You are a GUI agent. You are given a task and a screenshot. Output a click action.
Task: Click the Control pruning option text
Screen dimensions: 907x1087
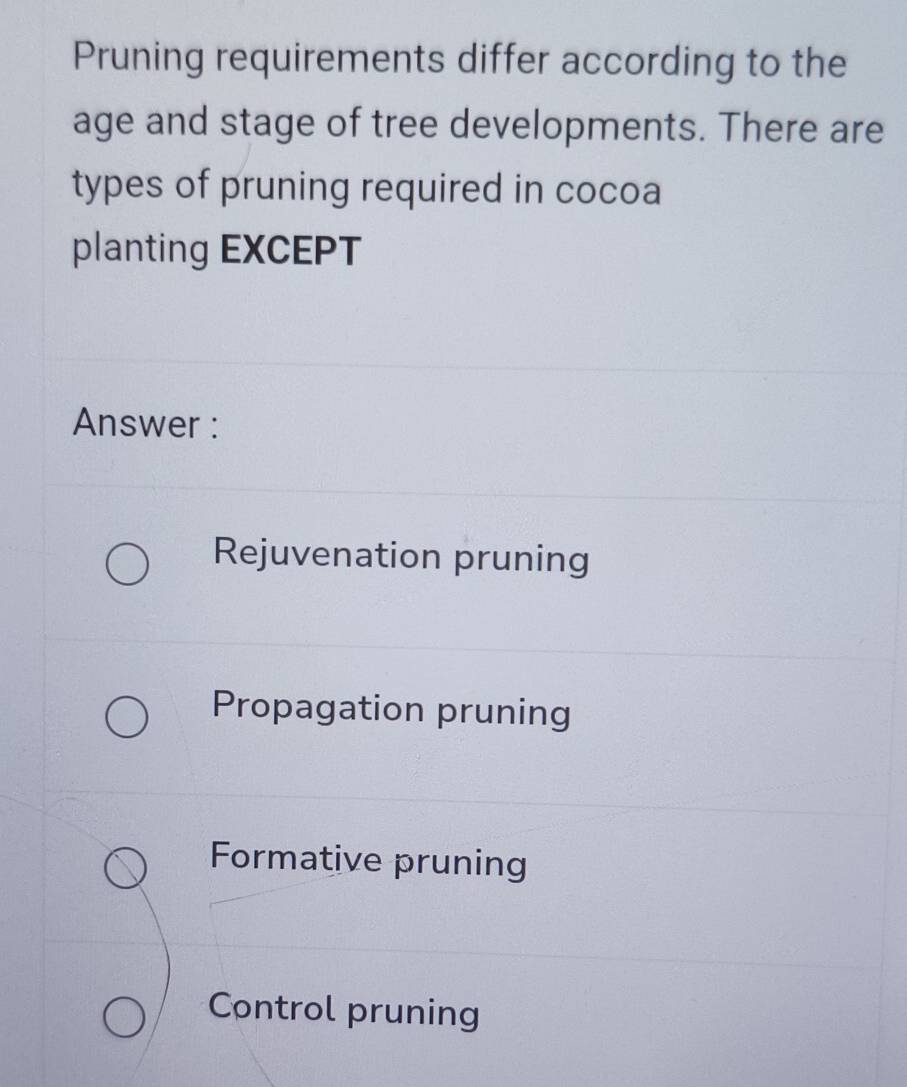343,1014
